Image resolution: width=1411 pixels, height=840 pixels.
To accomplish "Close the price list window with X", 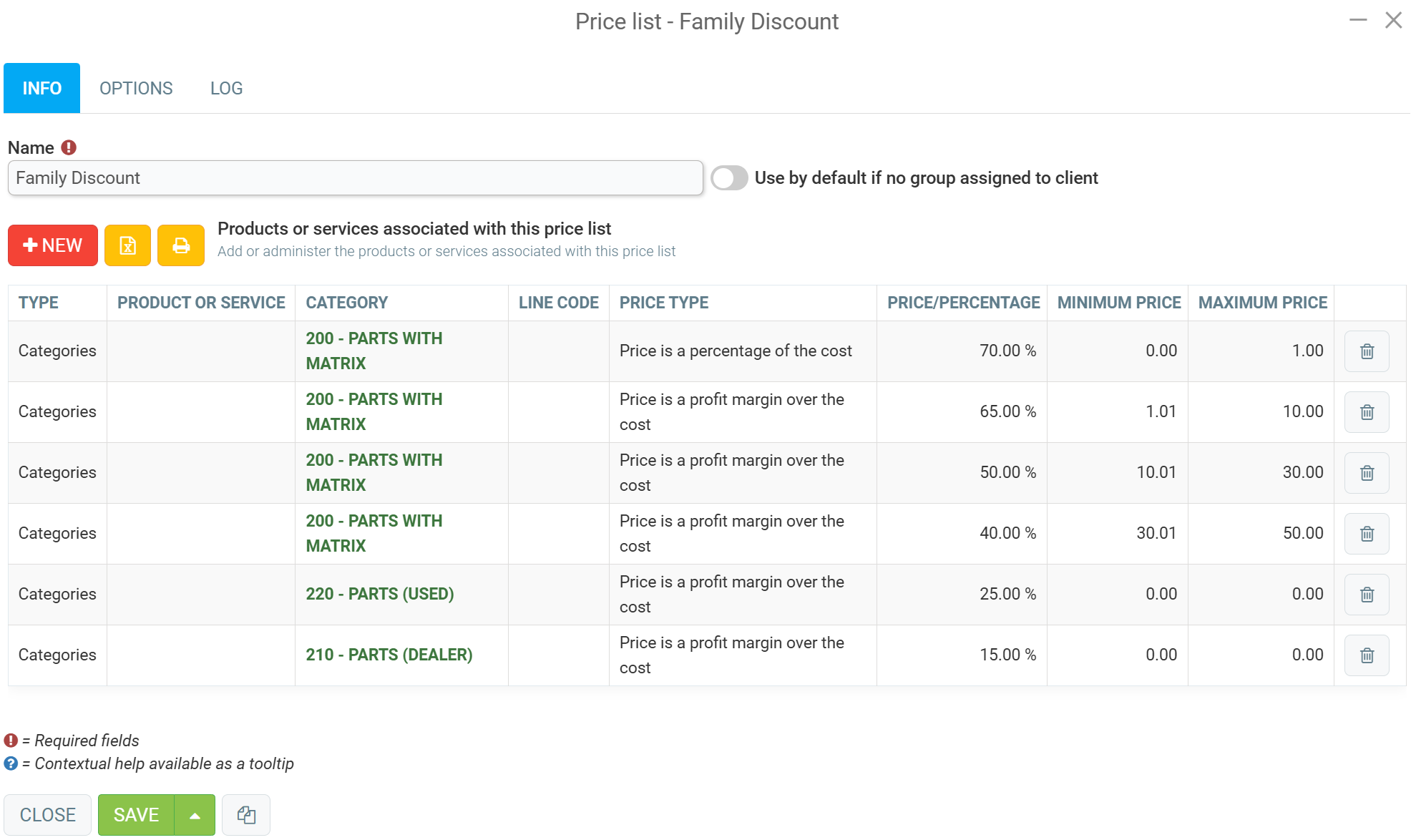I will (x=1393, y=20).
